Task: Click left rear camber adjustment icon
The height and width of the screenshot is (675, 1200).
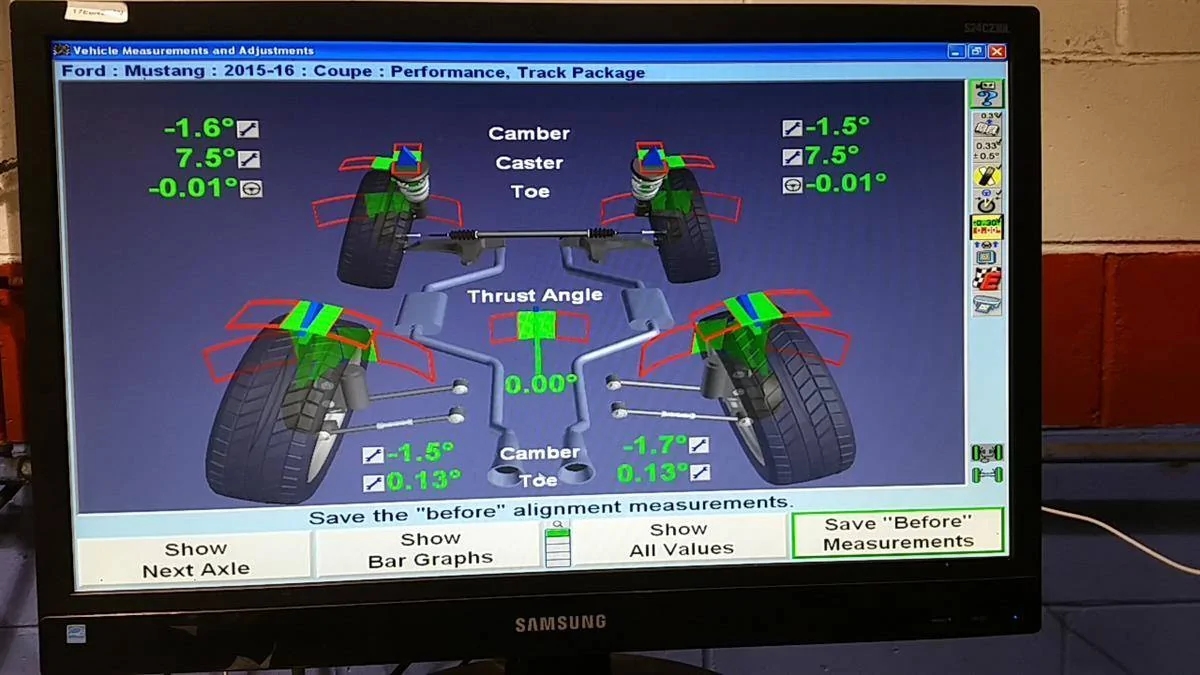Action: tap(373, 455)
